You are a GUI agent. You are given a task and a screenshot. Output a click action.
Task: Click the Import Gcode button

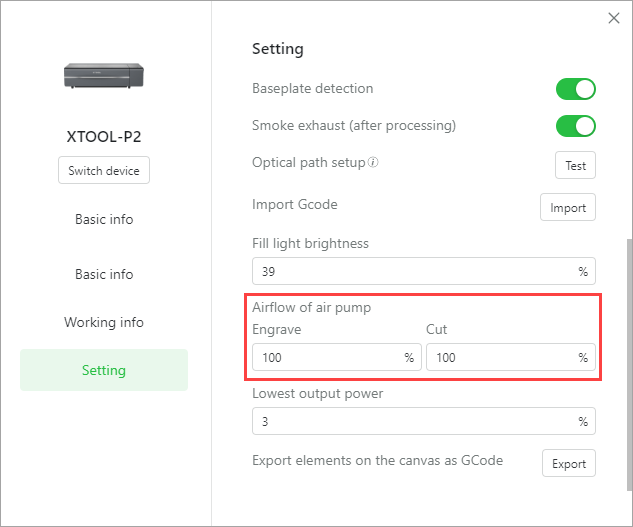tap(568, 208)
